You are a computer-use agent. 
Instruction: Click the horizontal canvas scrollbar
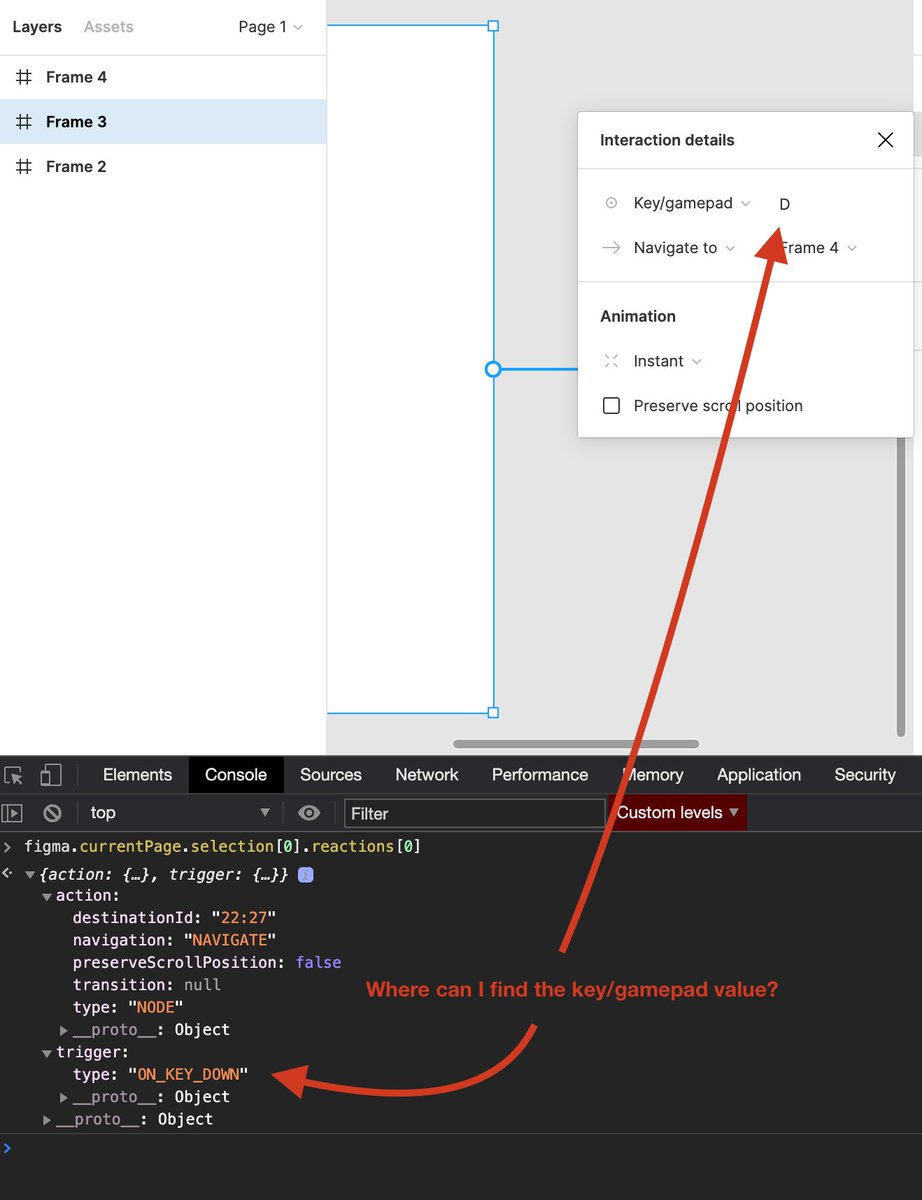coord(574,743)
